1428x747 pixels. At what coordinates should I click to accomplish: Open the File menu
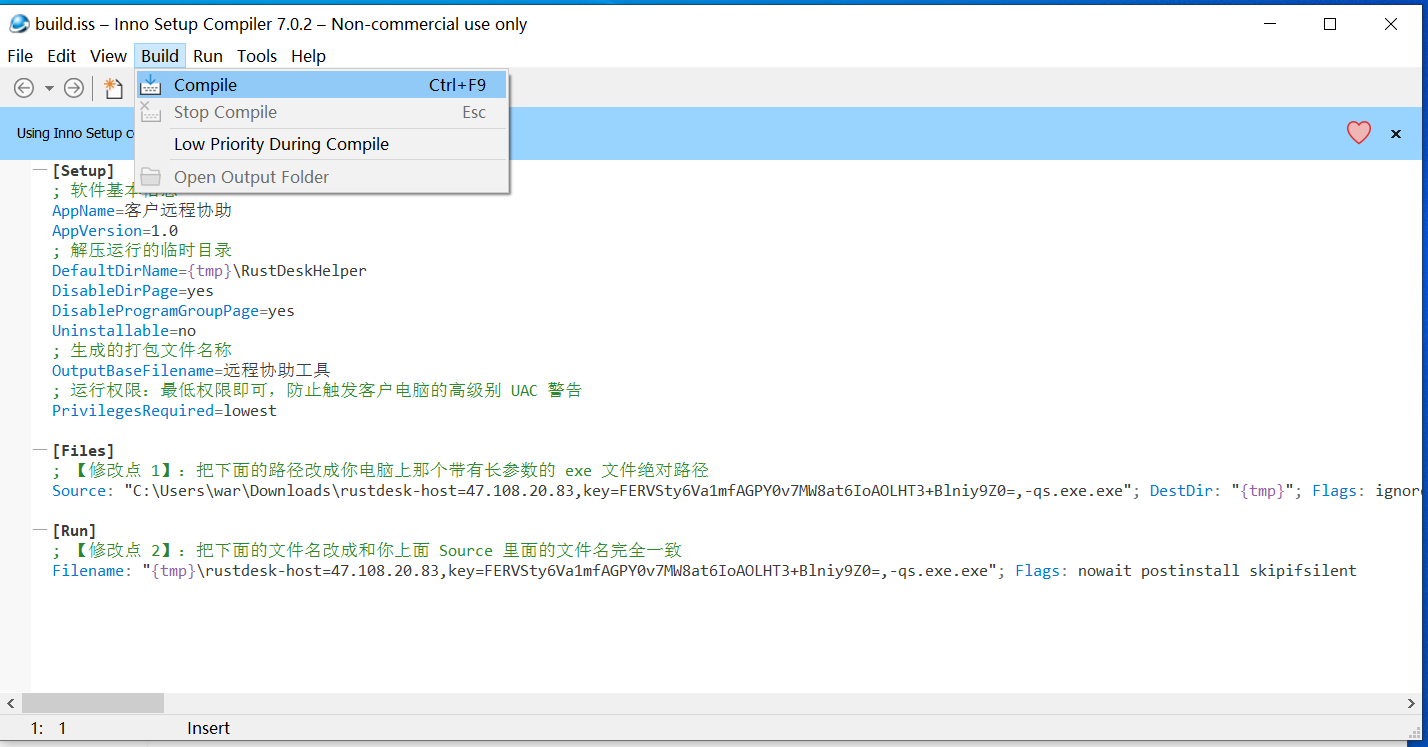click(20, 56)
